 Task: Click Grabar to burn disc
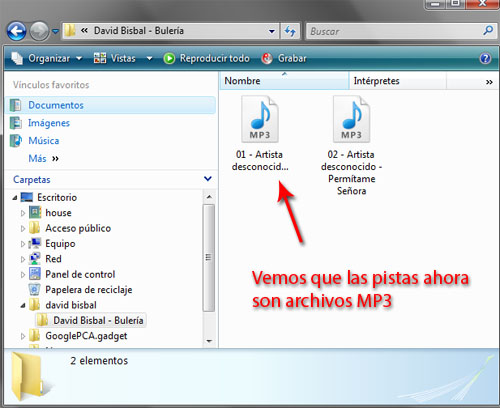(292, 58)
